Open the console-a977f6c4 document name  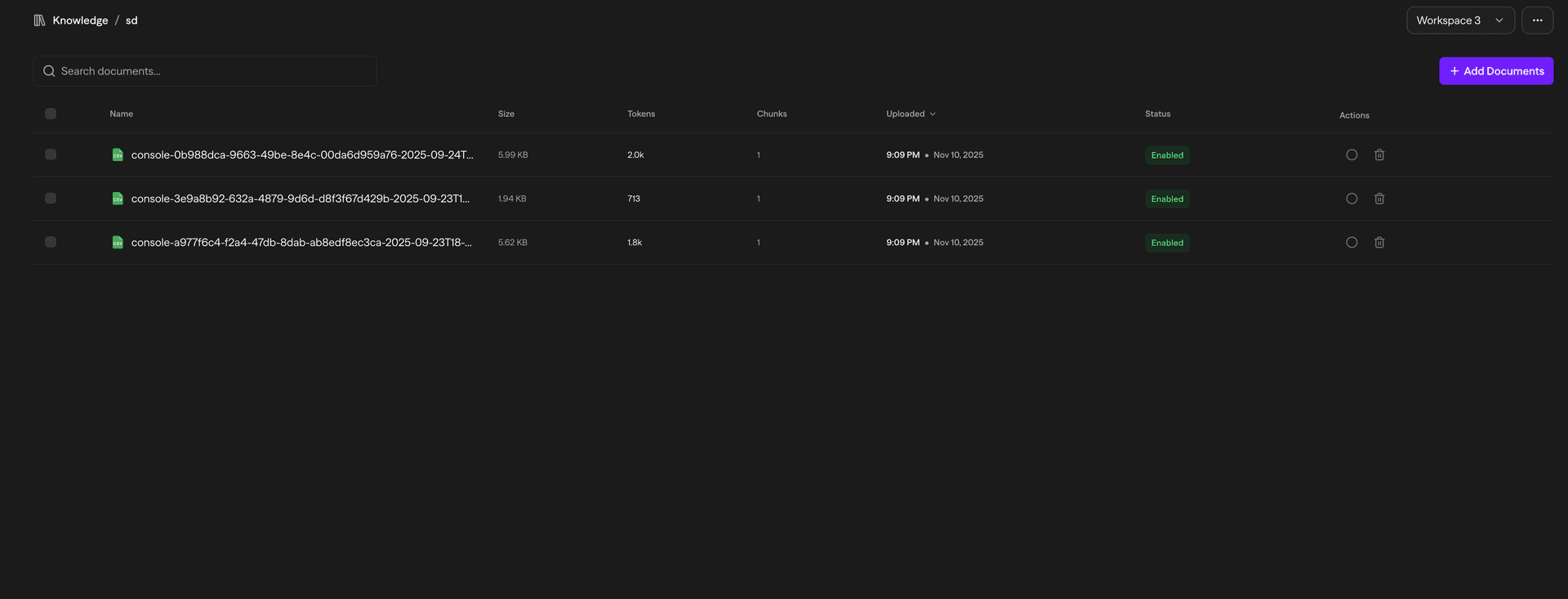click(x=301, y=243)
